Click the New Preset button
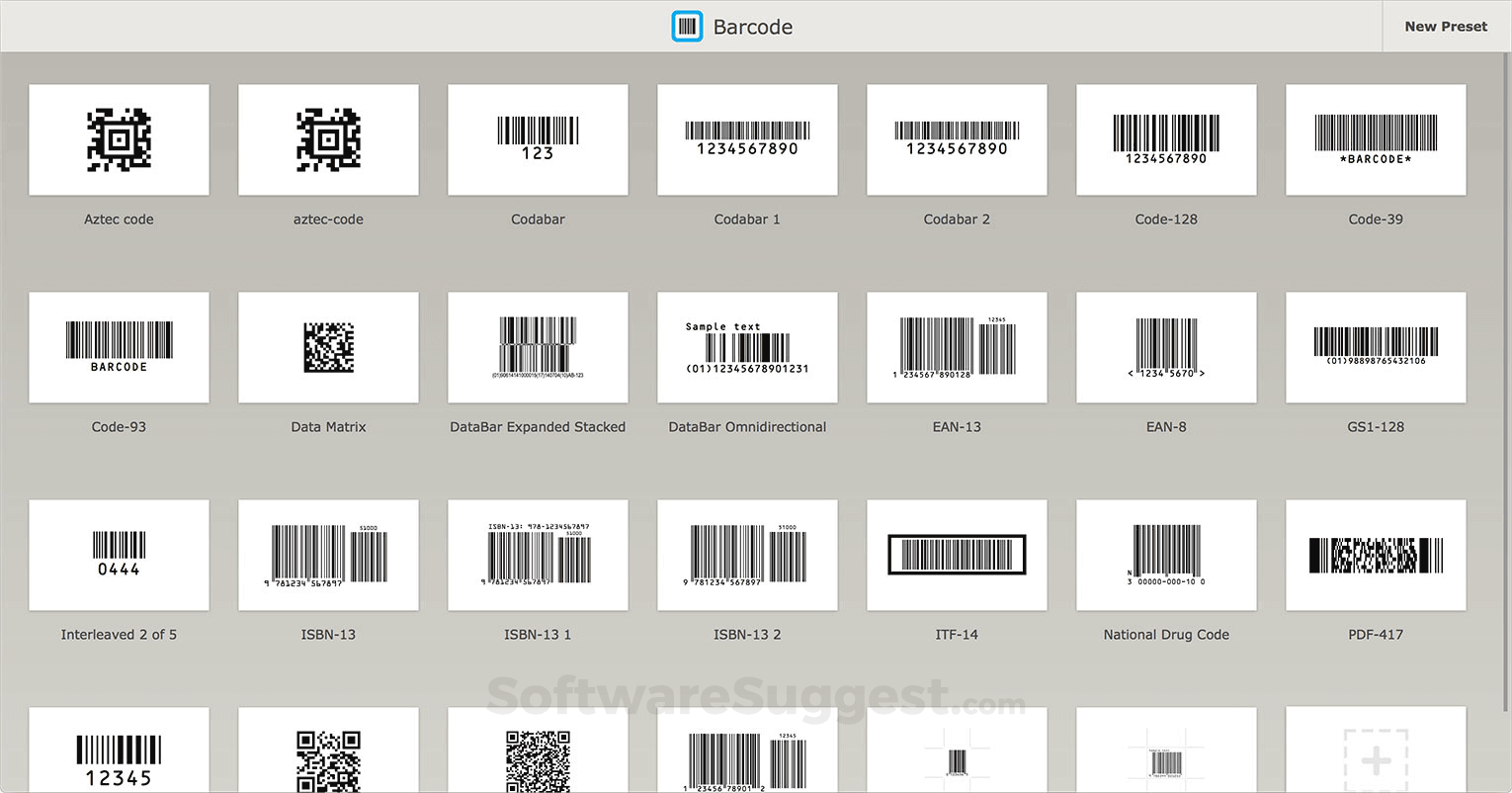Viewport: 1512px width, 793px height. coord(1445,26)
